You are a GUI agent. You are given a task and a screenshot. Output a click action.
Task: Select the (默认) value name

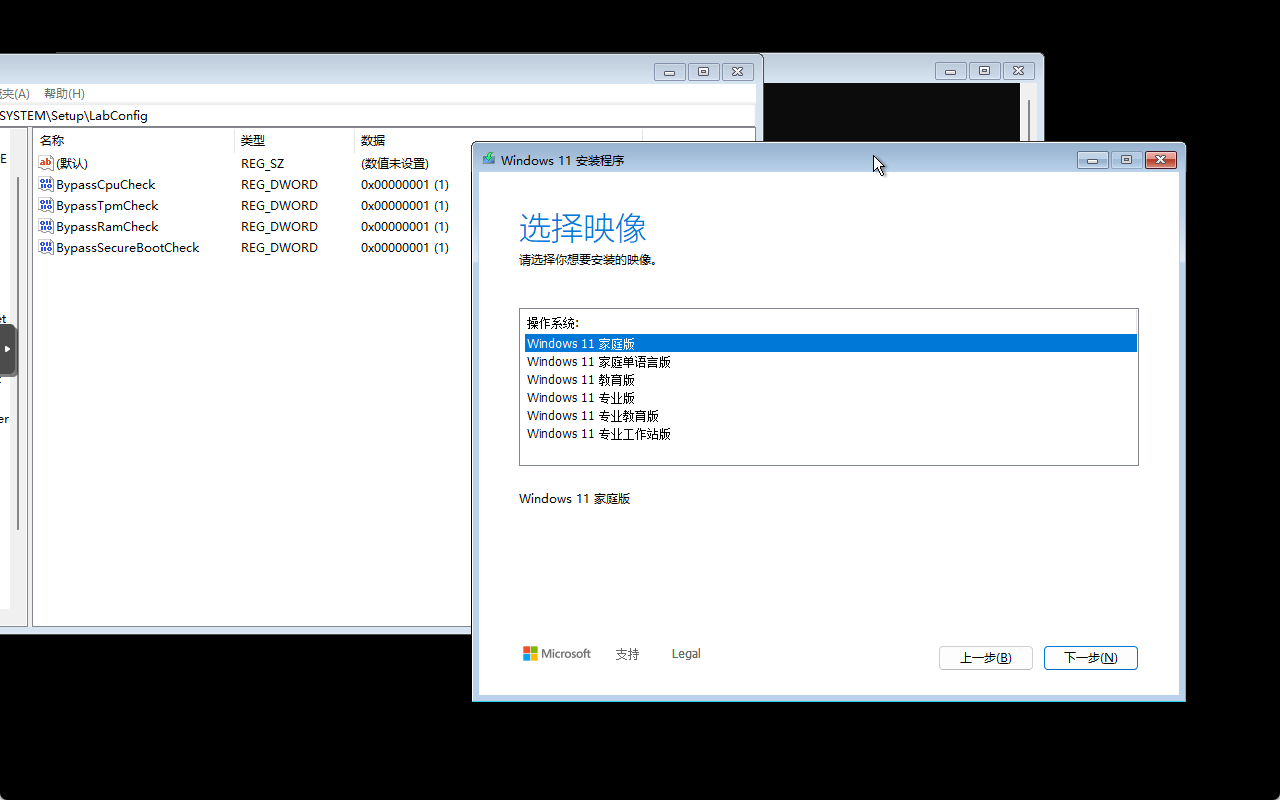point(72,164)
